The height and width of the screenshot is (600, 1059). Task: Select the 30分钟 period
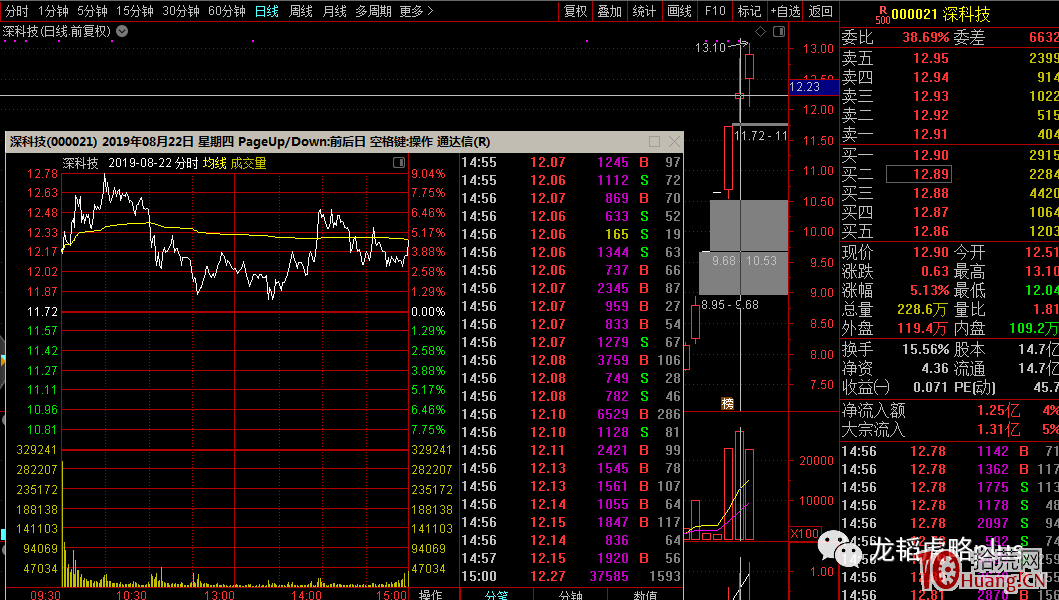[180, 11]
